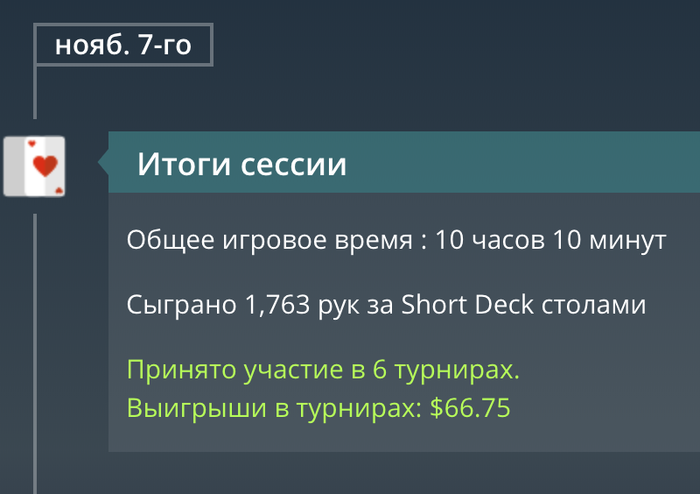Click the Short Deck text
Image resolution: width=700 pixels, height=494 pixels.
click(467, 305)
